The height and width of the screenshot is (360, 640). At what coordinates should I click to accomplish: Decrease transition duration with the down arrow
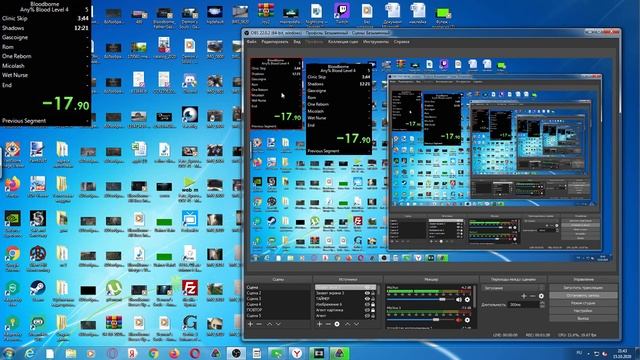(x=542, y=307)
